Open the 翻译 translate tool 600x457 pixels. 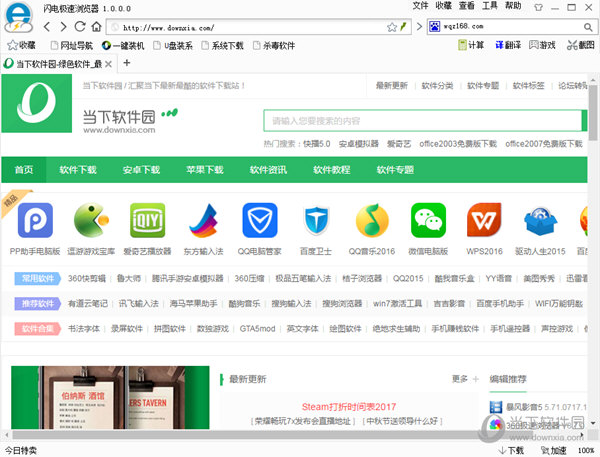coord(508,45)
